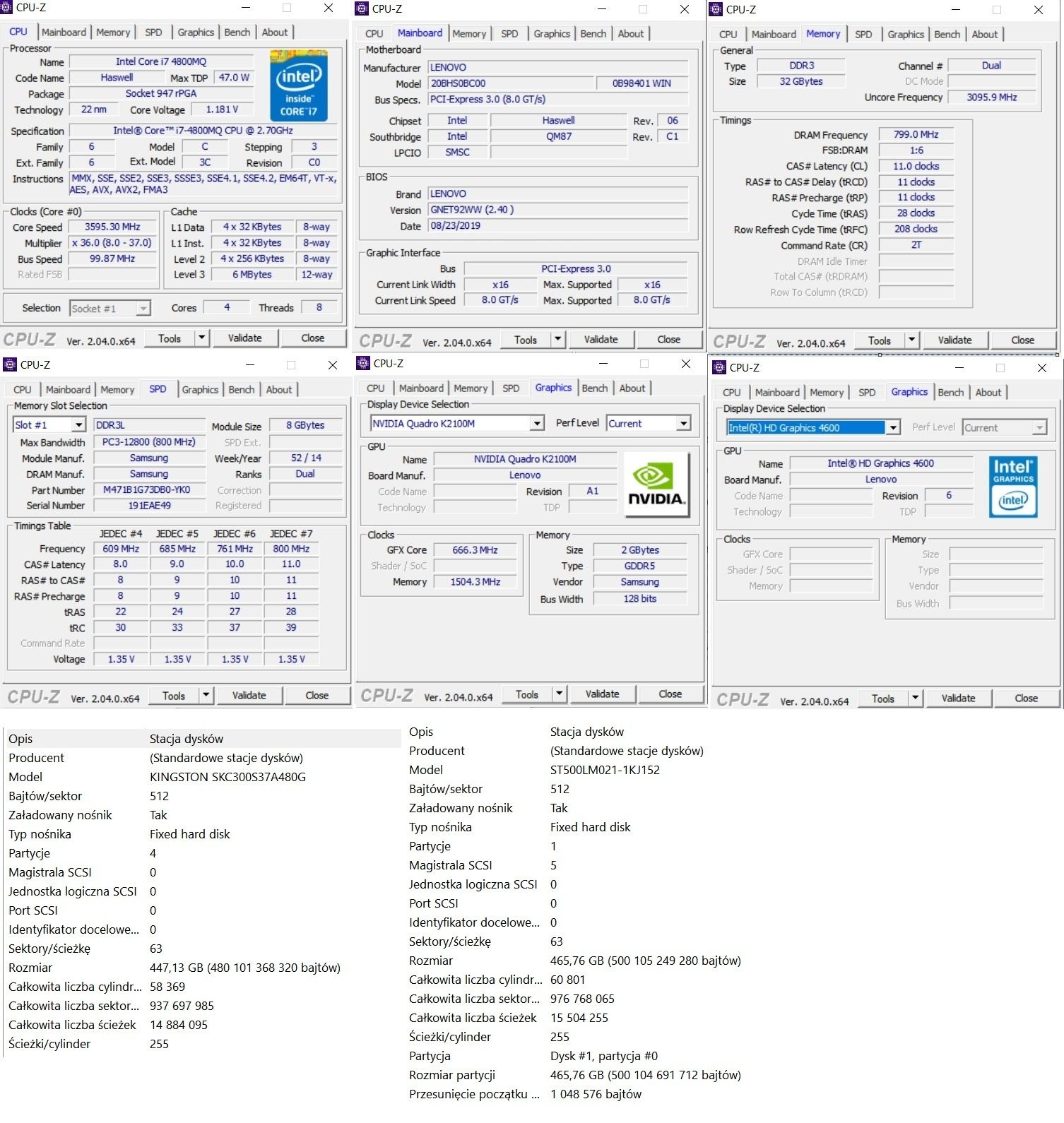This screenshot has height=1123, width=1064.
Task: Click motherboard model 20BHS0BC00 value
Action: (509, 83)
